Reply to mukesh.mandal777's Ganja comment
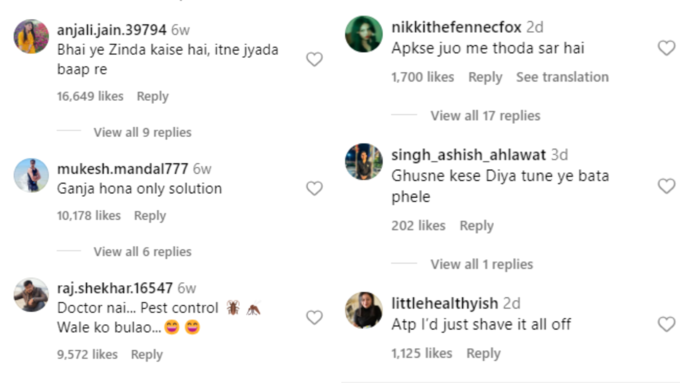The image size is (680, 383). [x=150, y=216]
